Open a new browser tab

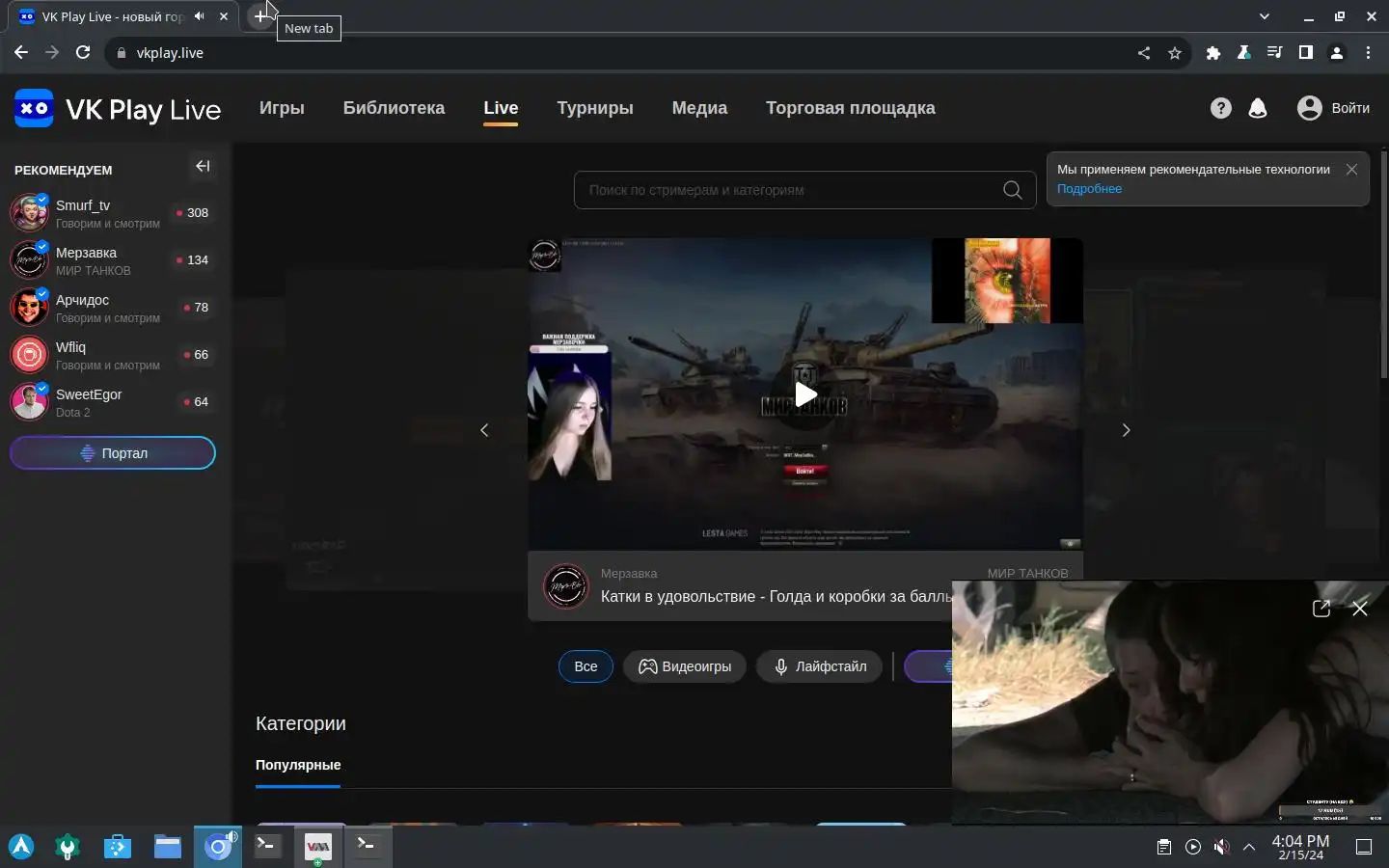(x=260, y=16)
